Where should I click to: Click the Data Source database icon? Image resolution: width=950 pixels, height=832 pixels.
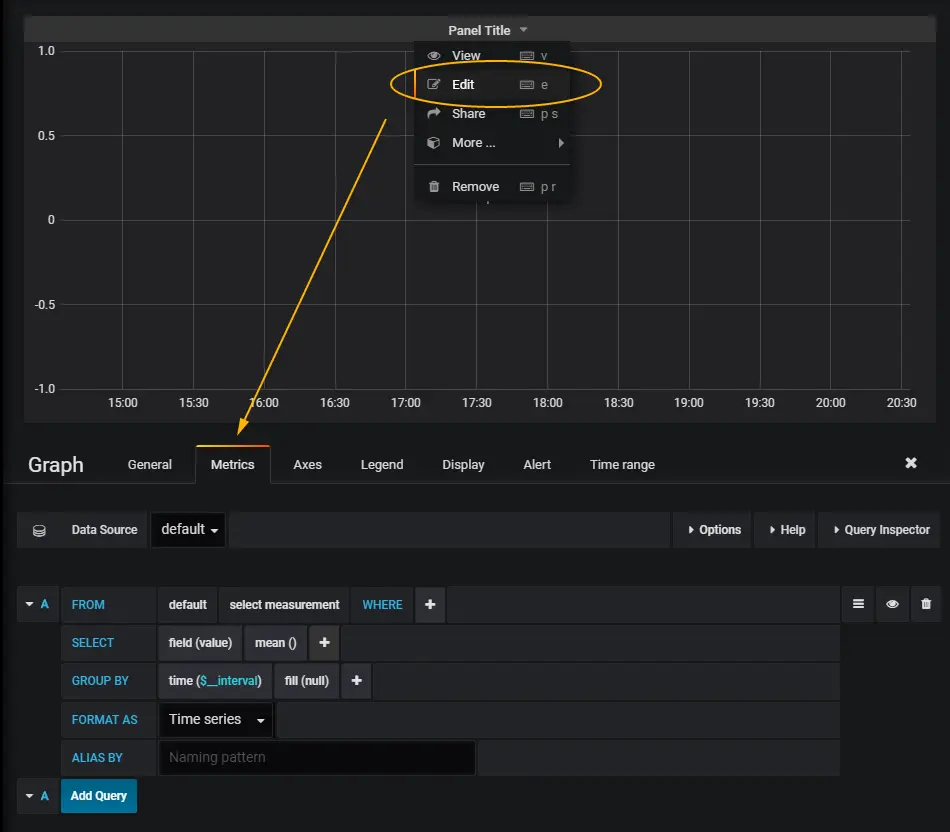pos(39,530)
